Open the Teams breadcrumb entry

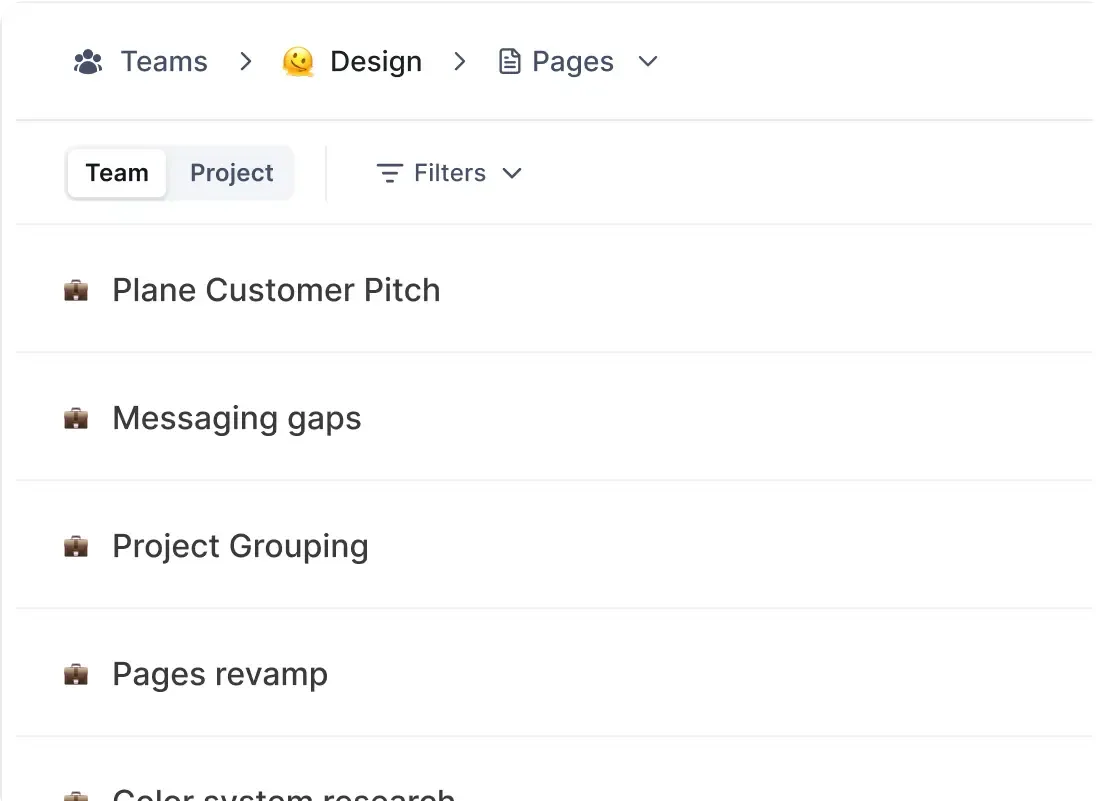click(163, 61)
